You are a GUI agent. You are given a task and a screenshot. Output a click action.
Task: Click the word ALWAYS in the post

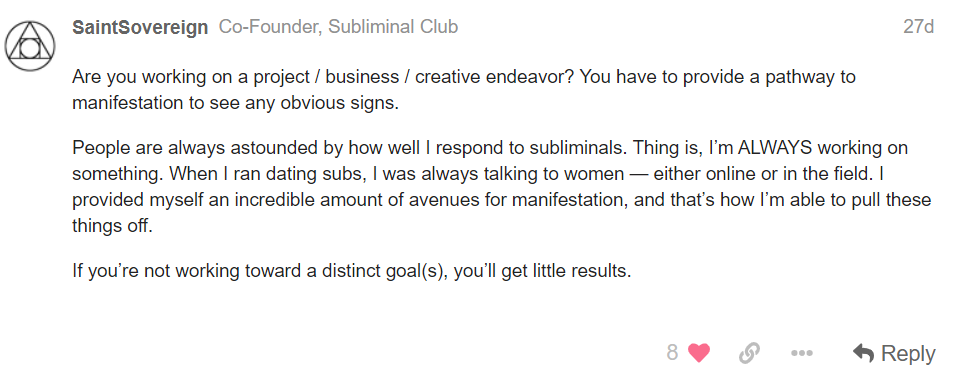click(x=776, y=148)
